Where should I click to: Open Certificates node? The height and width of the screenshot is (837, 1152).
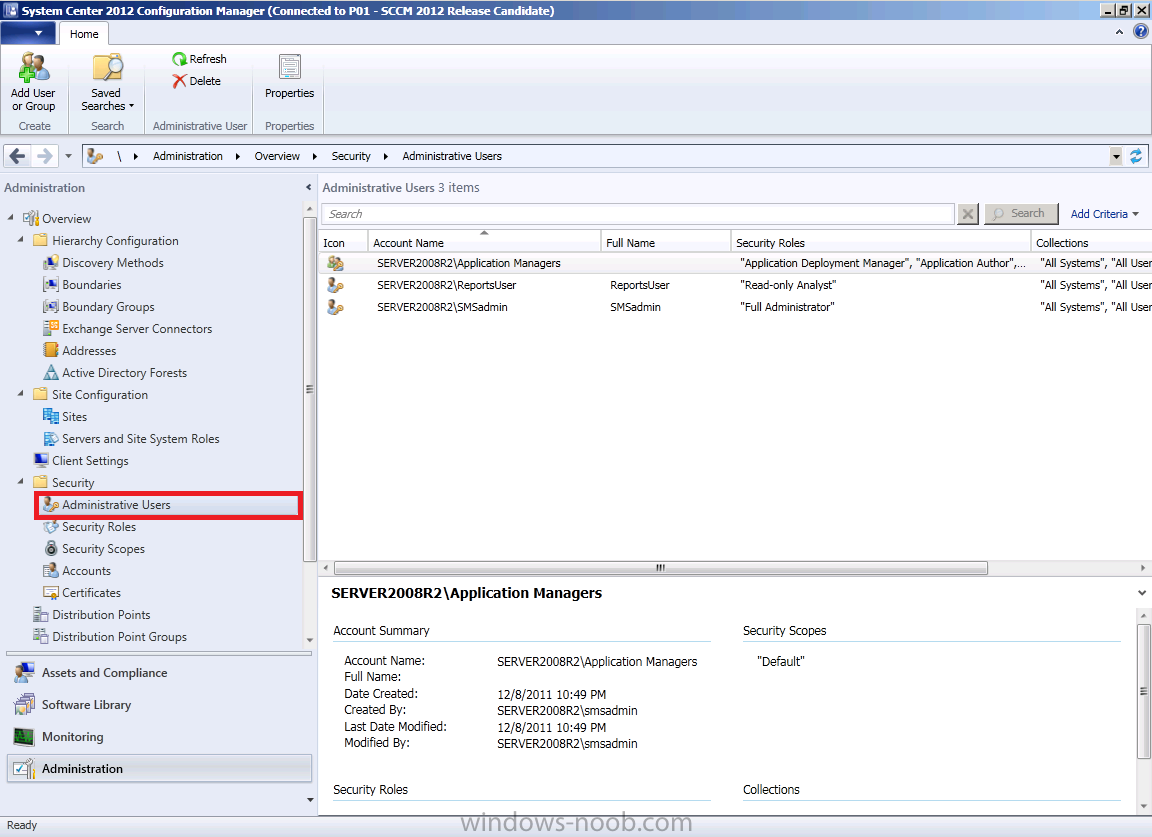click(x=82, y=593)
